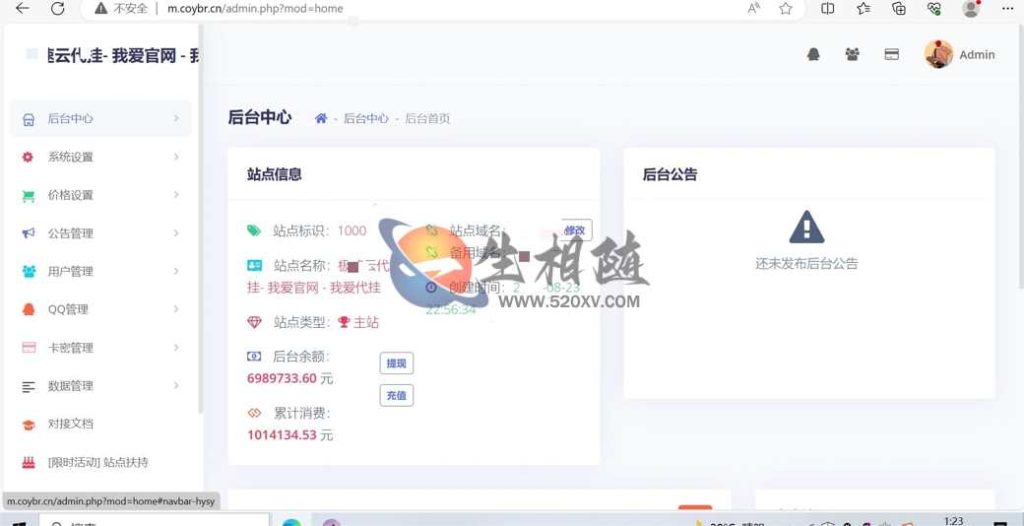The image size is (1024, 526).
Task: Click the QQ管理 penguin icon
Action: point(29,309)
